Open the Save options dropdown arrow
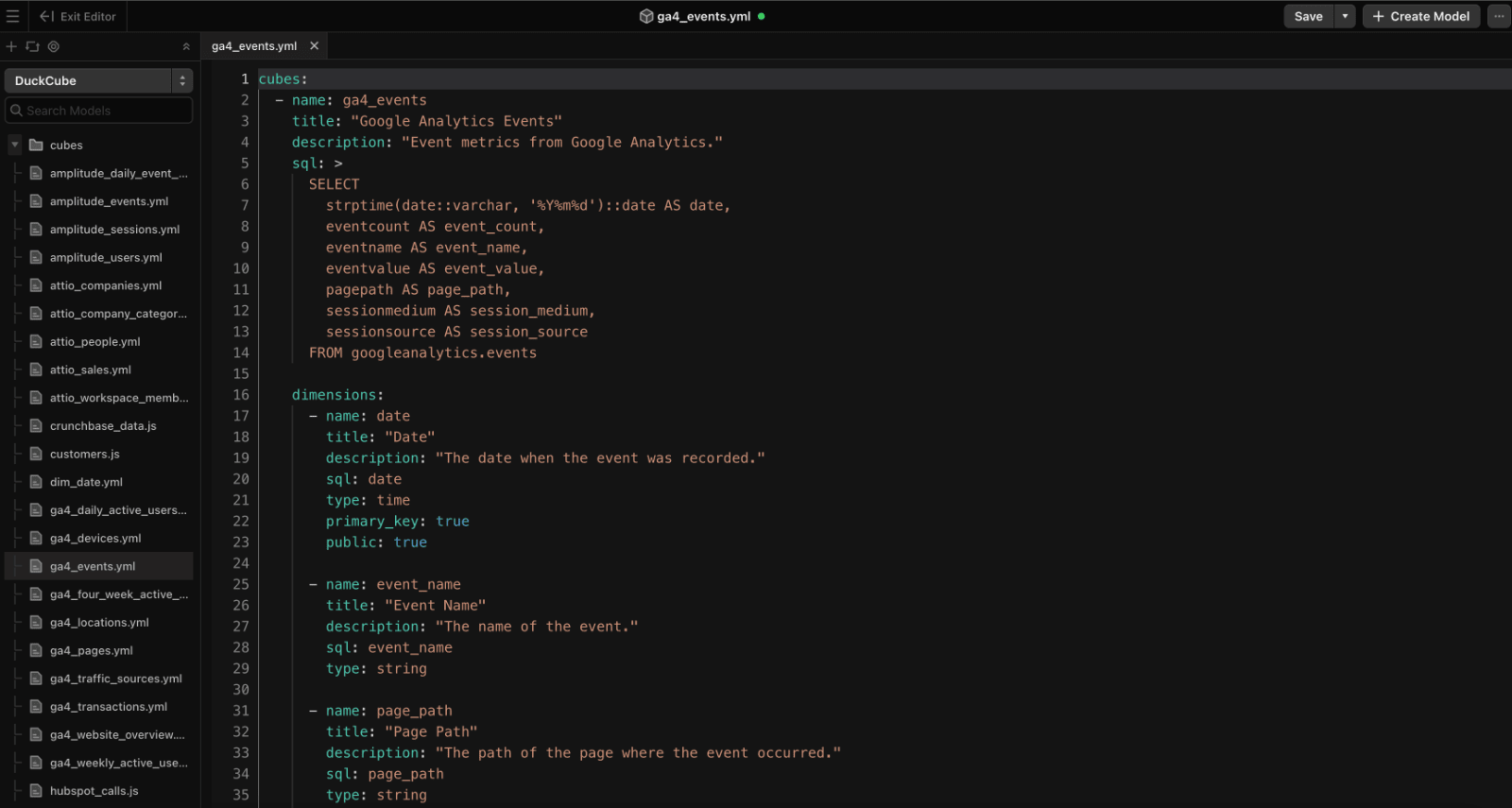1512x808 pixels. pyautogui.click(x=1345, y=16)
